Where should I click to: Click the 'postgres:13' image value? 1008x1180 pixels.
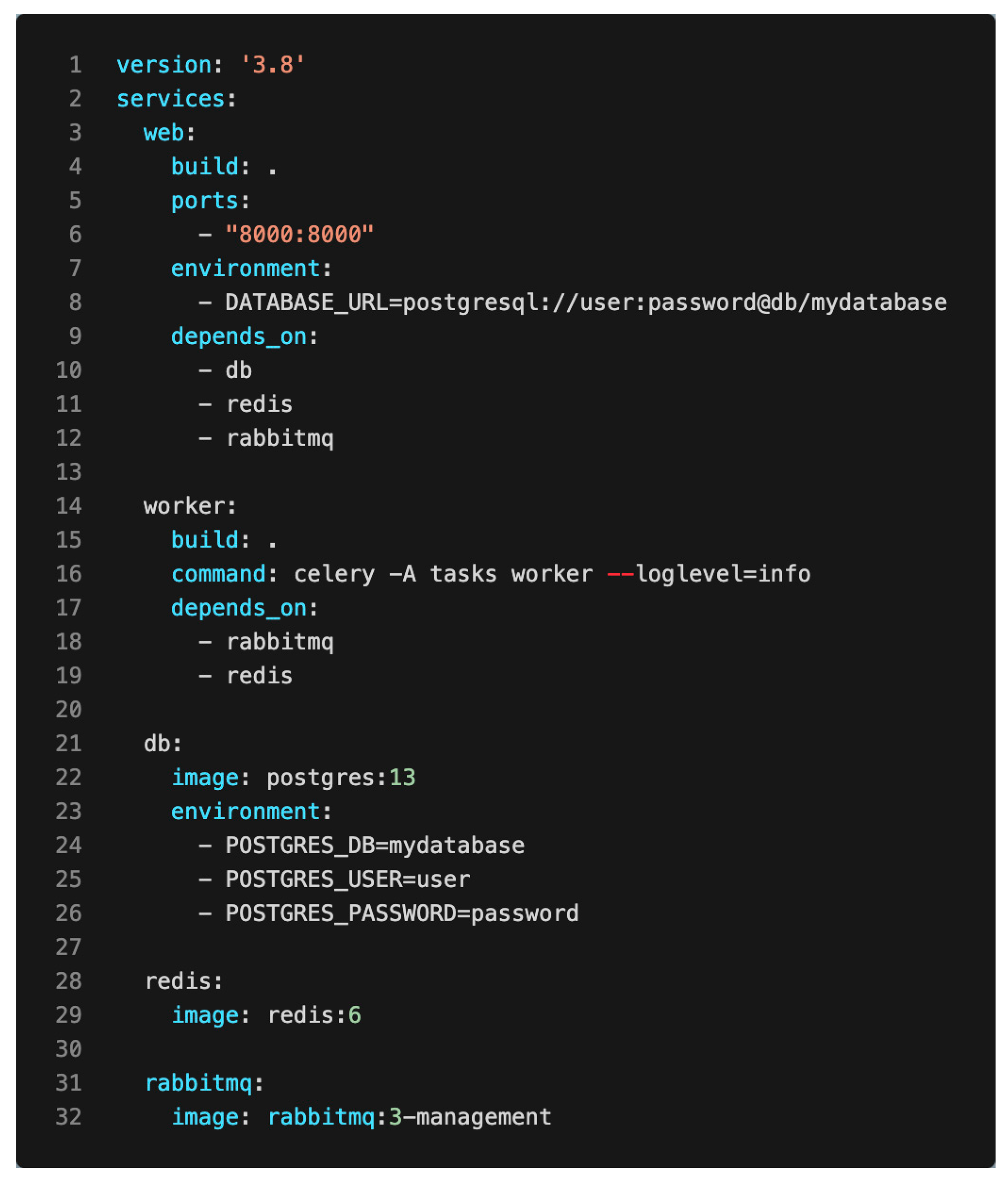click(x=341, y=778)
